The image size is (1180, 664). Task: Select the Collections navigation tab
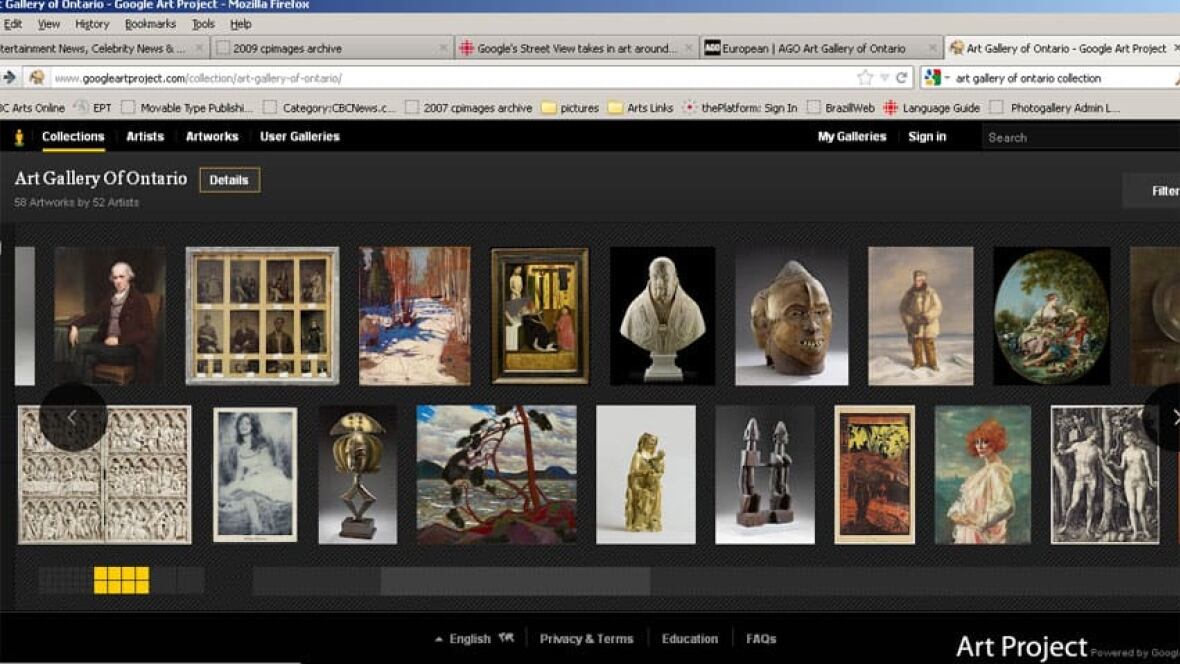click(x=73, y=137)
